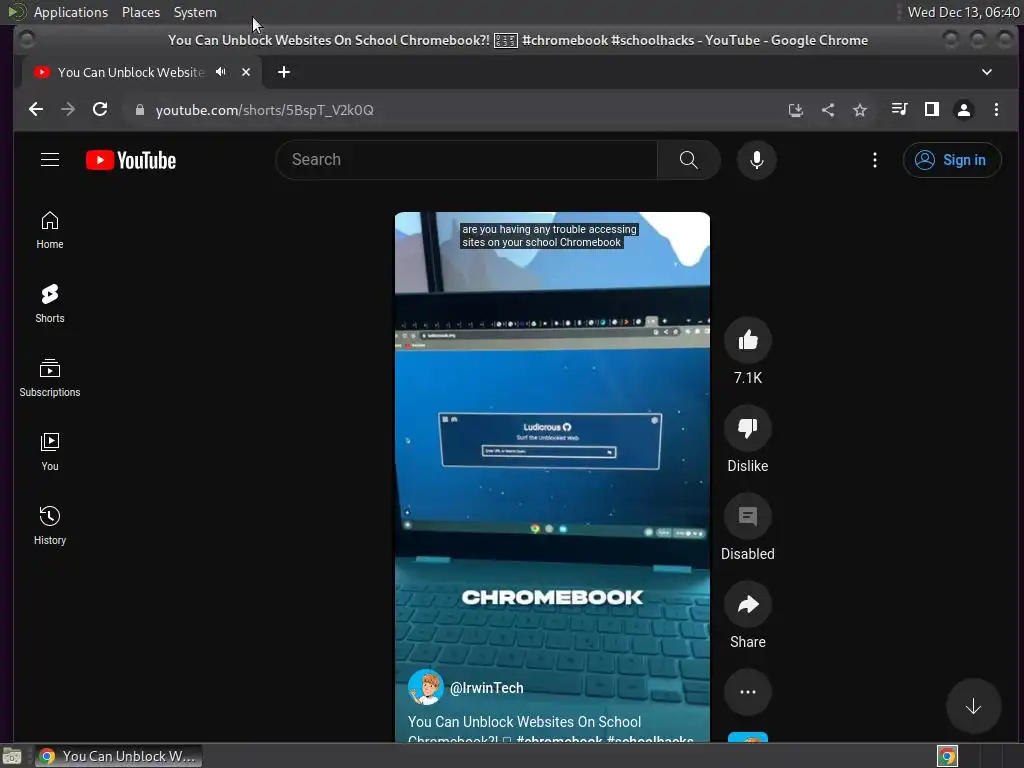Open the @IrwinTech channel link
This screenshot has width=1024, height=768.
point(487,688)
